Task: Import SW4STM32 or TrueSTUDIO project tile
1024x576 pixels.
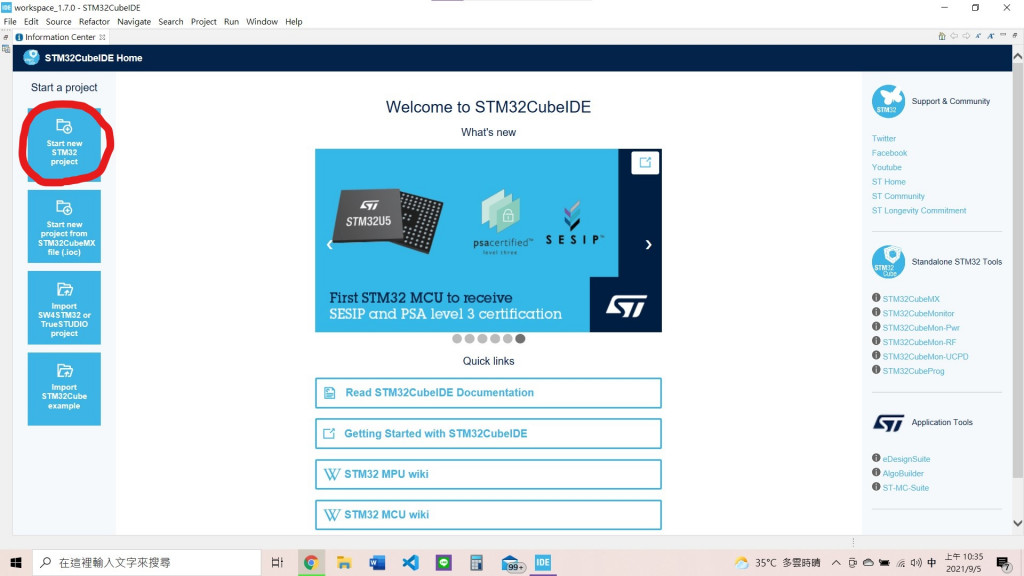Action: 64,308
